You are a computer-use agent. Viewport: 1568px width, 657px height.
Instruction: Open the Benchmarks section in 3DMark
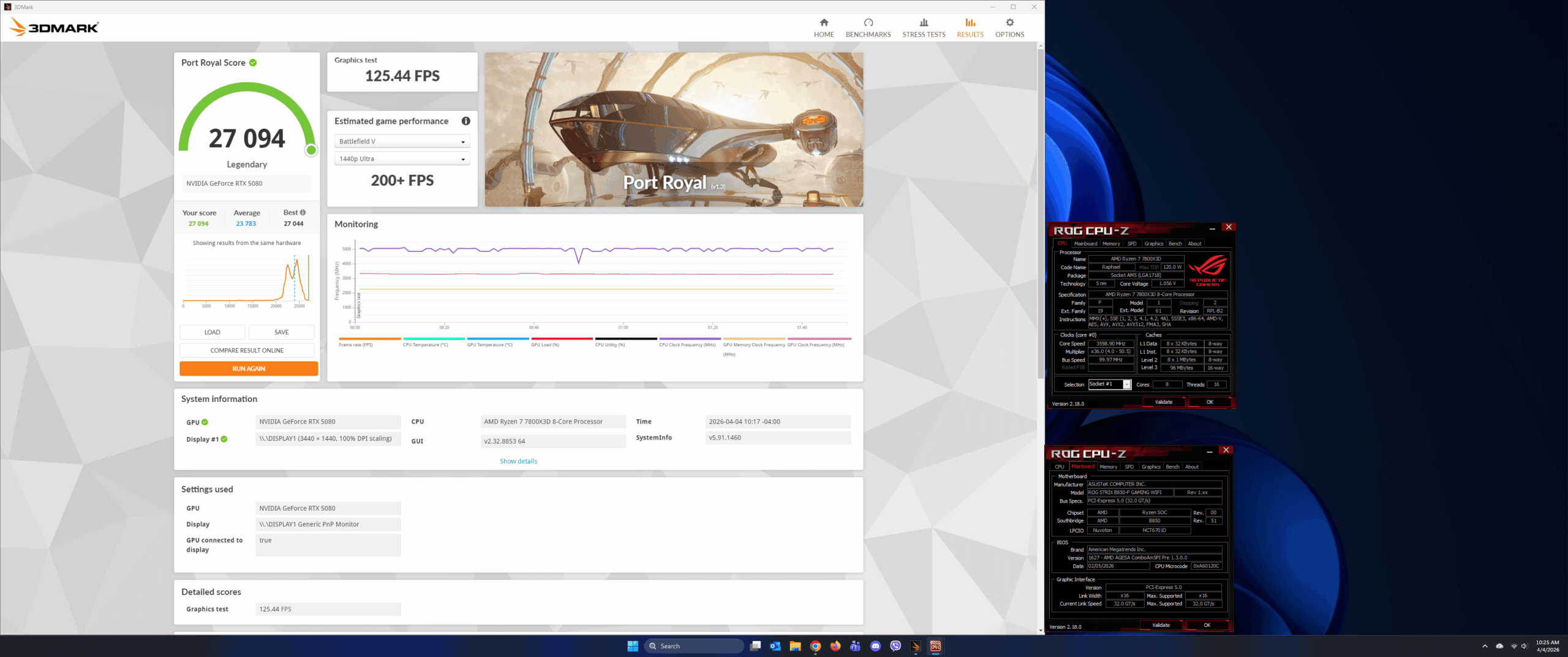coord(868,28)
